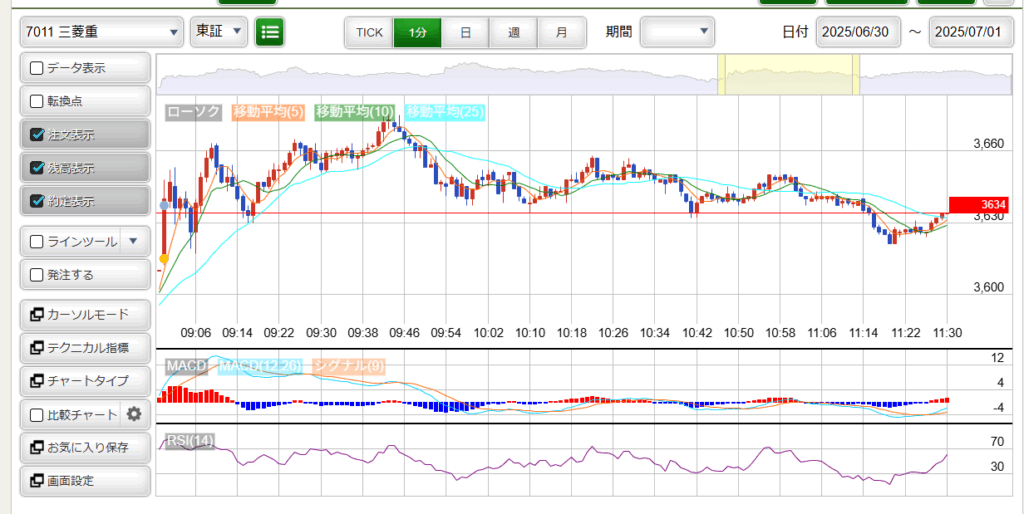Viewport: 1024px width, 514px height.
Task: Click the green list view icon
Action: tap(270, 31)
